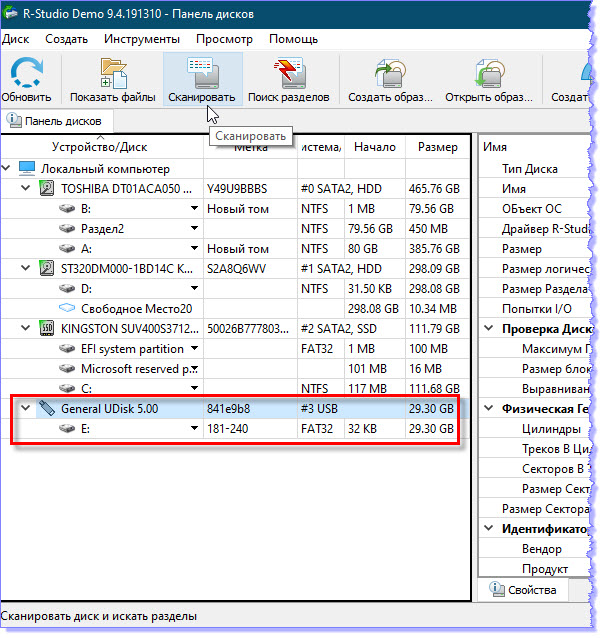Select the TOSHIBA DT01ACA050 drive icon
Viewport: 604px width, 638px height.
click(x=47, y=189)
